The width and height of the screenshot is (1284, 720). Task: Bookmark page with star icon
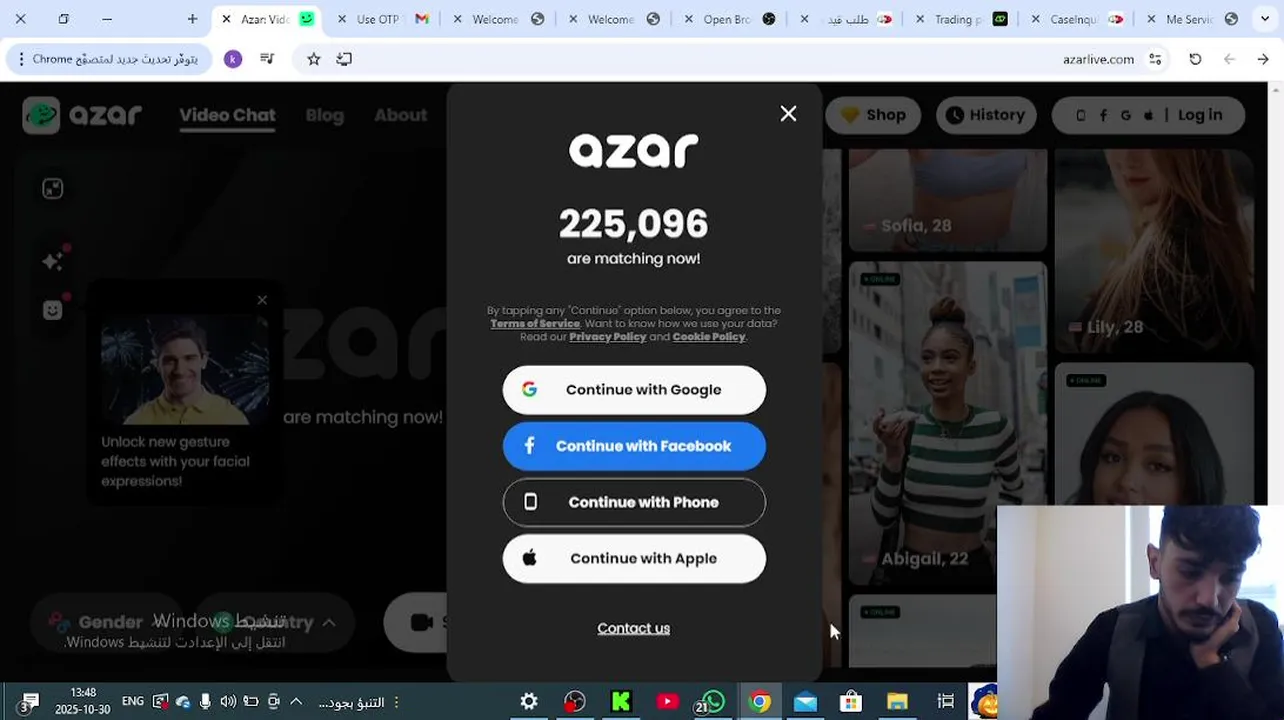click(313, 59)
